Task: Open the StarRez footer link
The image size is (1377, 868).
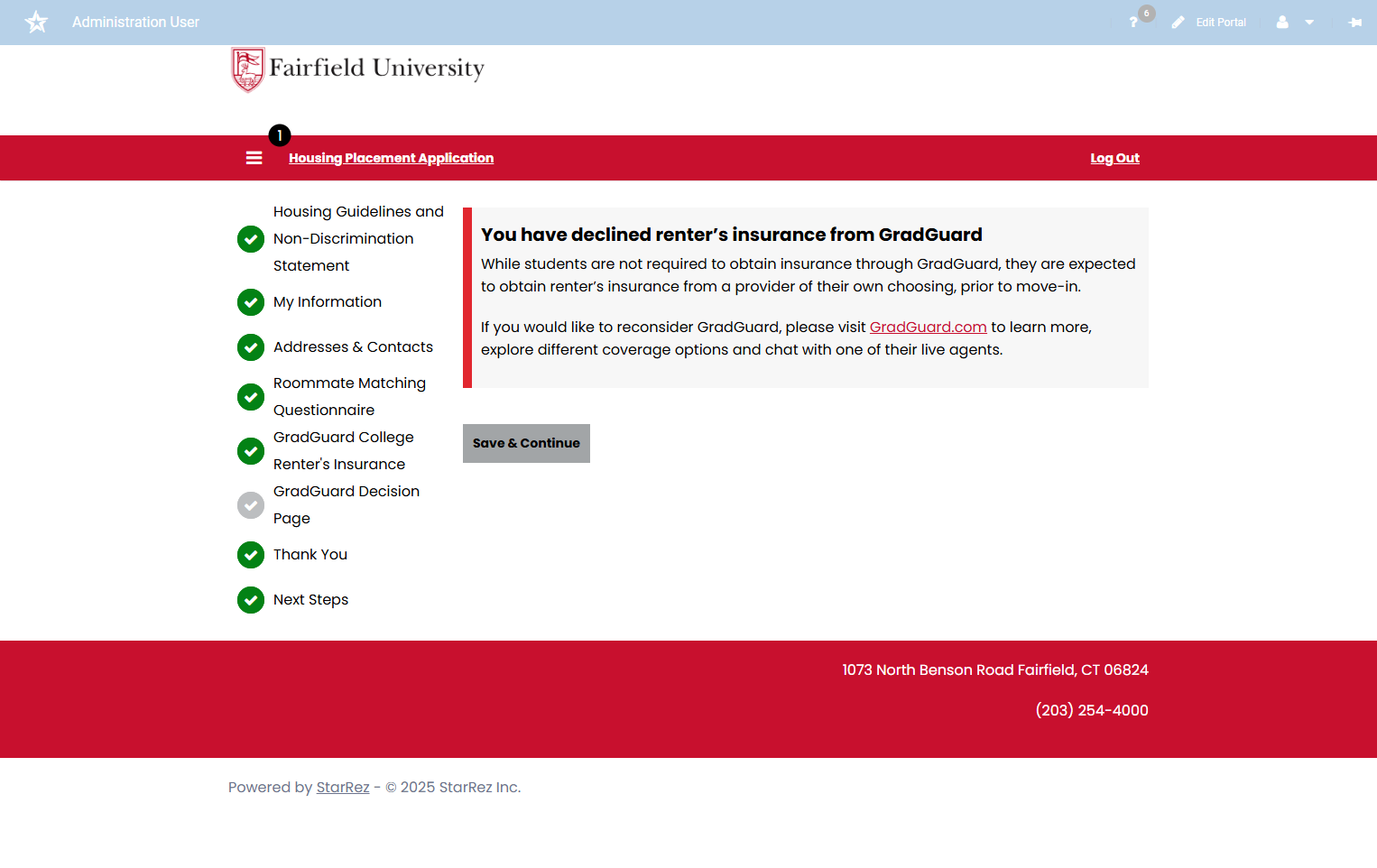Action: (x=343, y=788)
